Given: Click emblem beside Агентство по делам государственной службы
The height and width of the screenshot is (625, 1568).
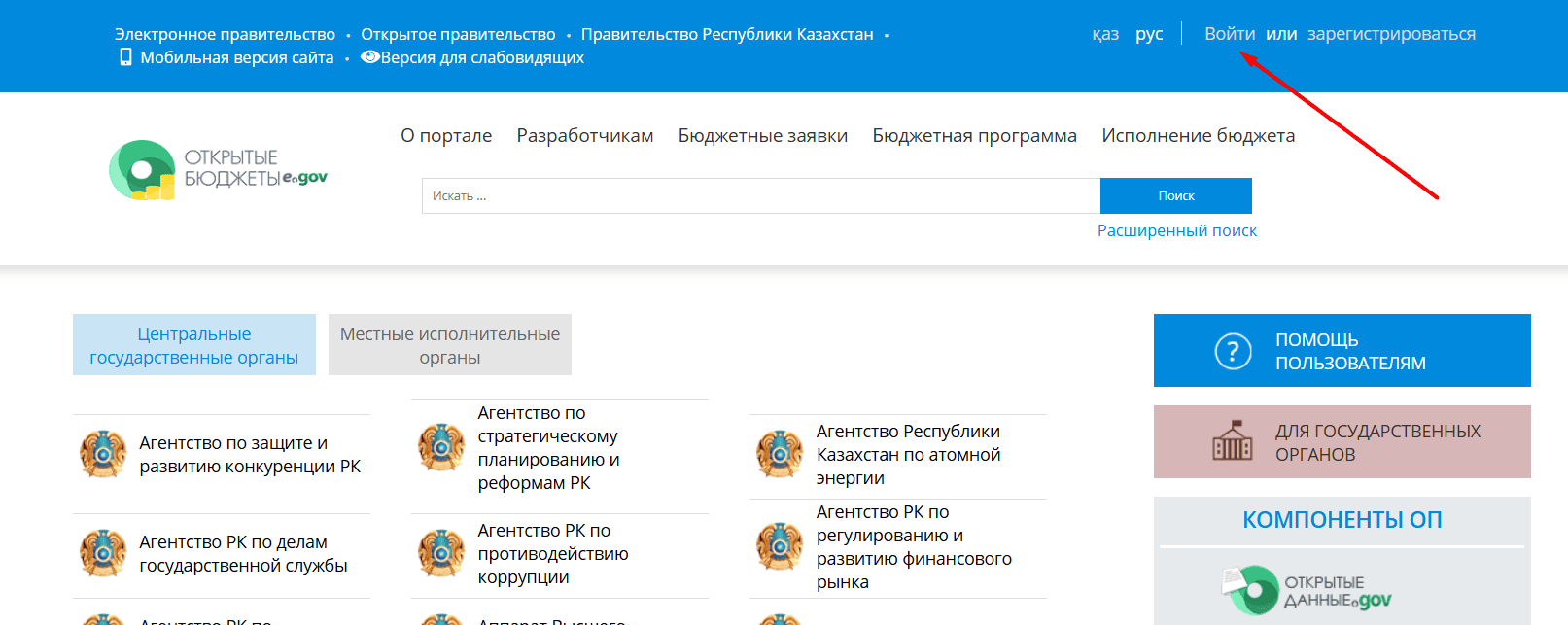Looking at the screenshot, I should click(x=103, y=553).
